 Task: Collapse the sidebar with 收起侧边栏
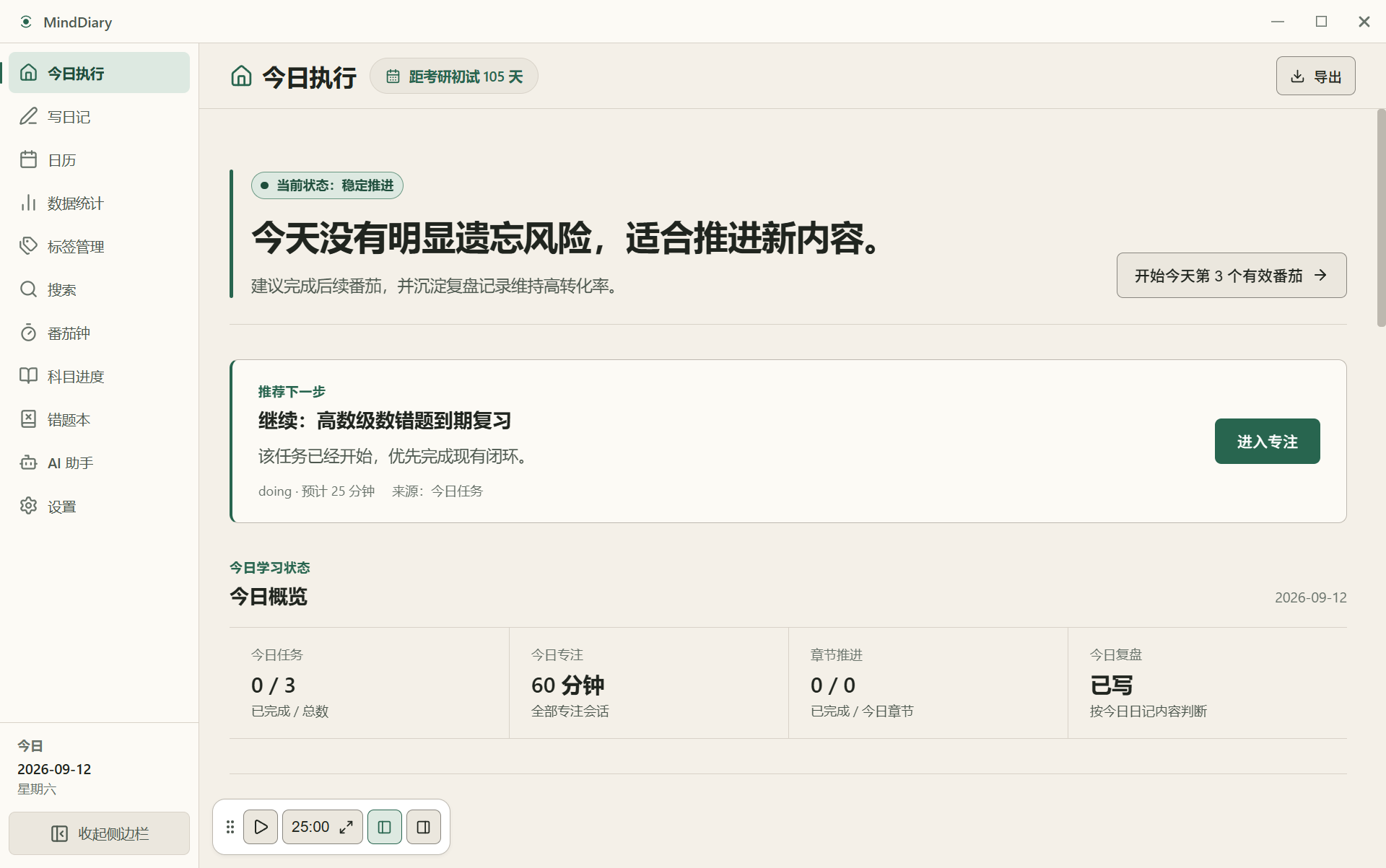coord(99,833)
